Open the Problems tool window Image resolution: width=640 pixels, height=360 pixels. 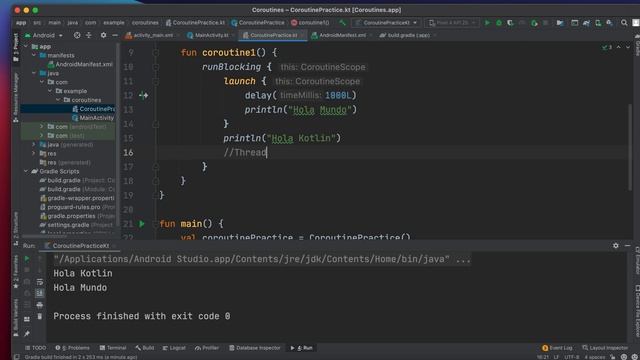(x=72, y=348)
